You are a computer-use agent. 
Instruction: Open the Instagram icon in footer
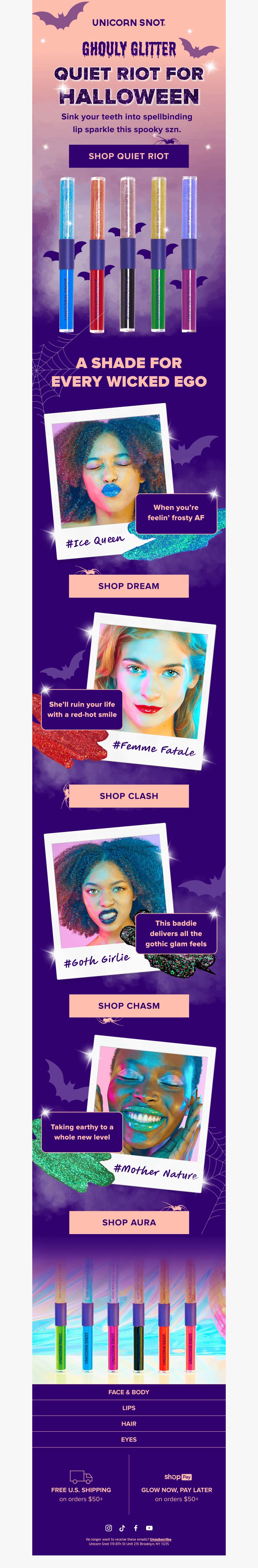coord(109,1527)
